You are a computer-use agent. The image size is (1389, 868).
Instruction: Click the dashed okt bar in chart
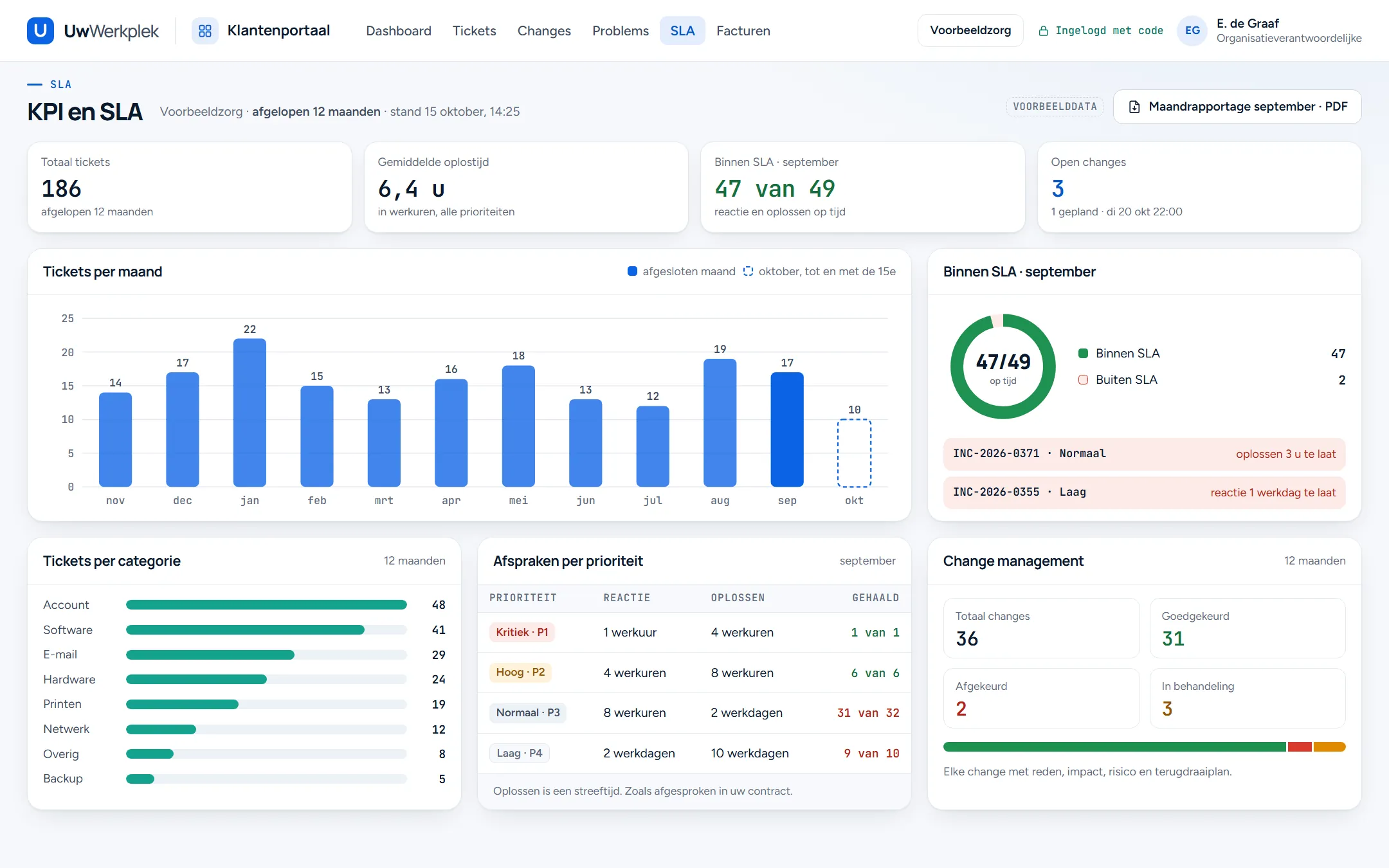coord(854,453)
